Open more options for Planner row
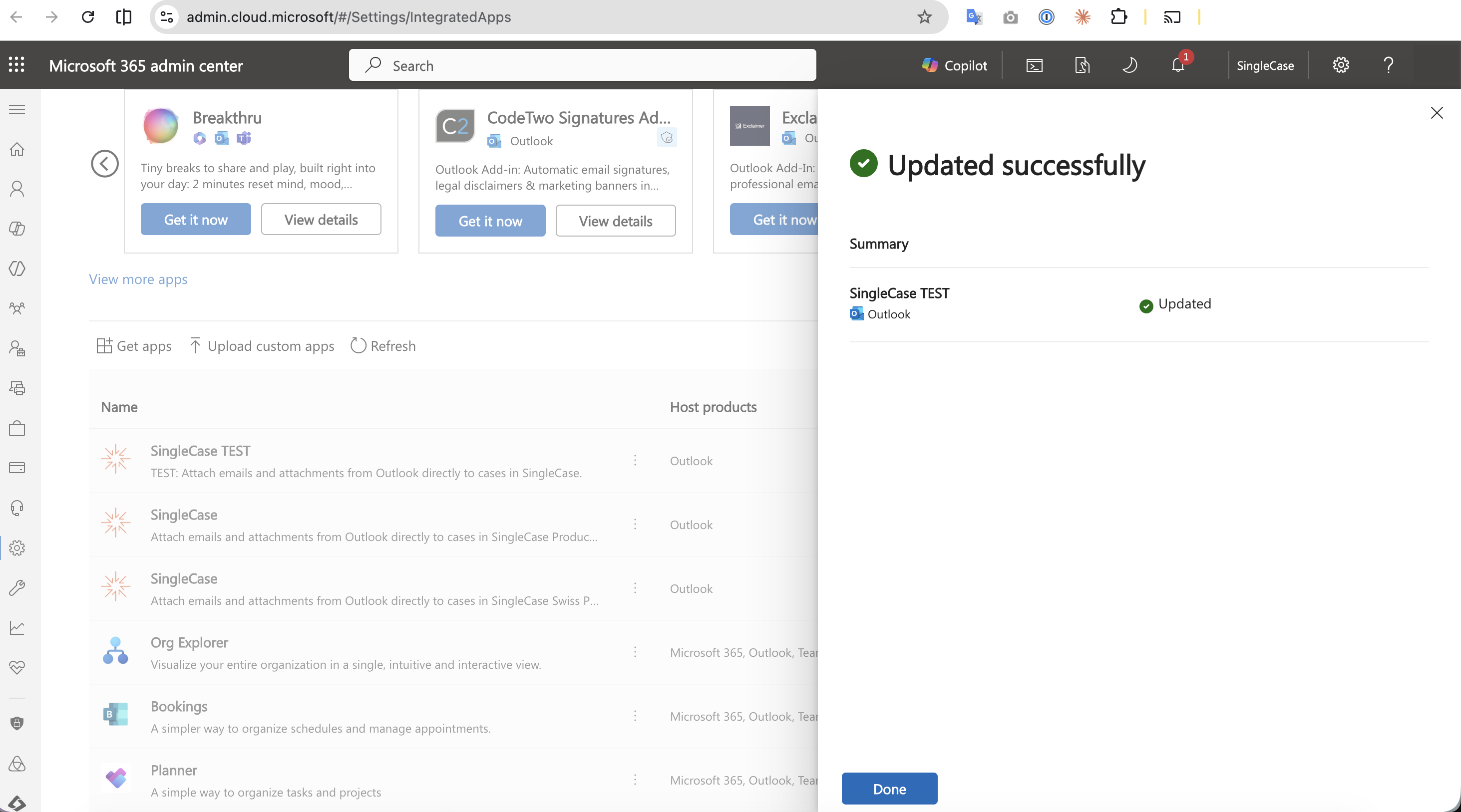This screenshot has height=812, width=1461. coord(635,780)
